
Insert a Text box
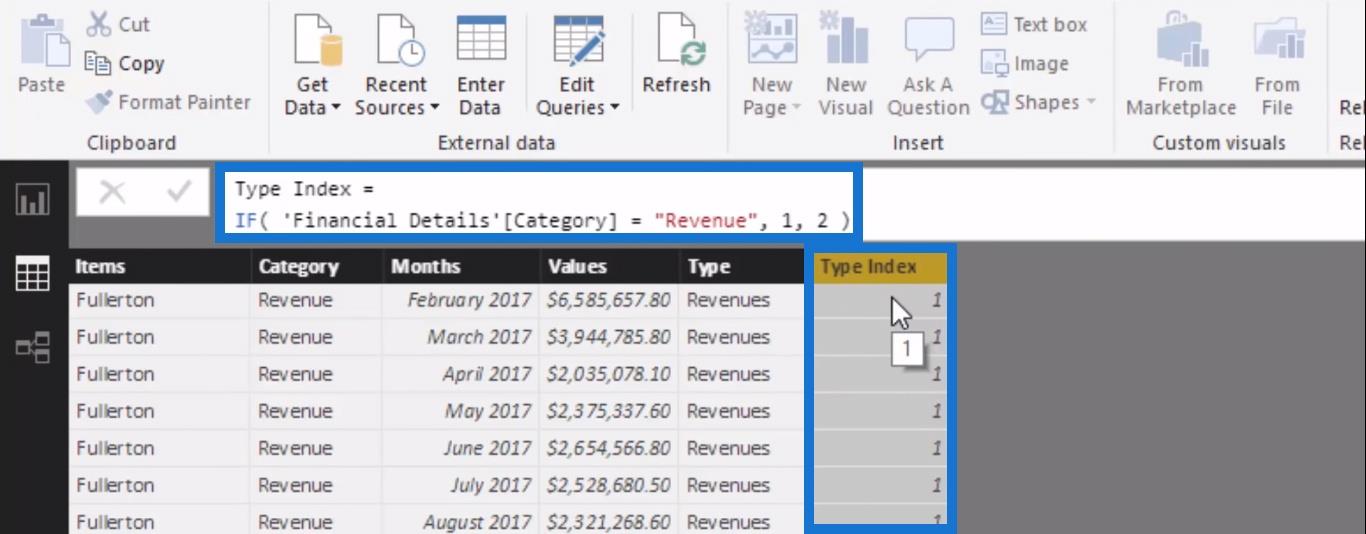point(1034,24)
